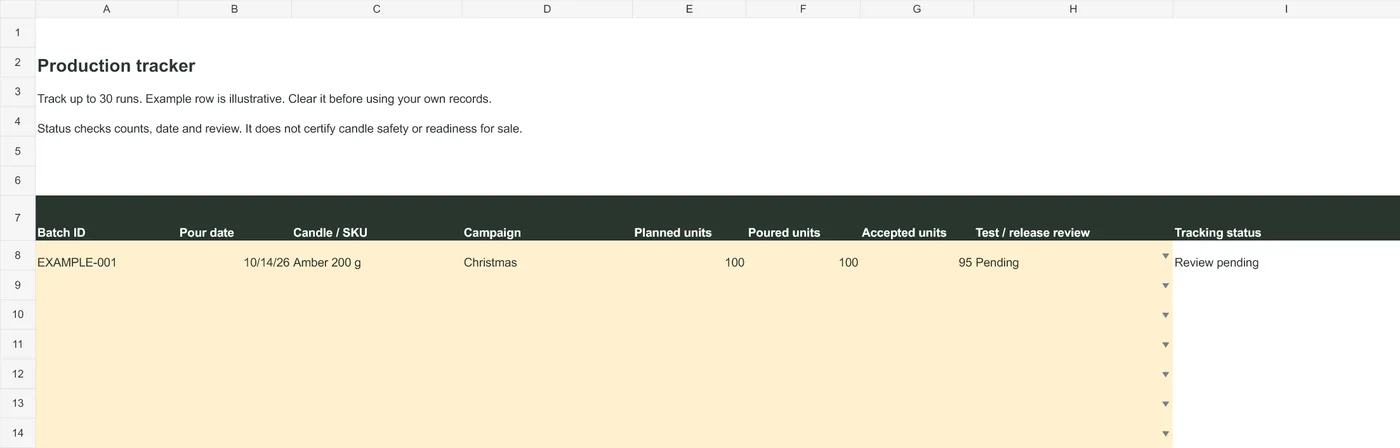Select row 8 header

point(18,256)
